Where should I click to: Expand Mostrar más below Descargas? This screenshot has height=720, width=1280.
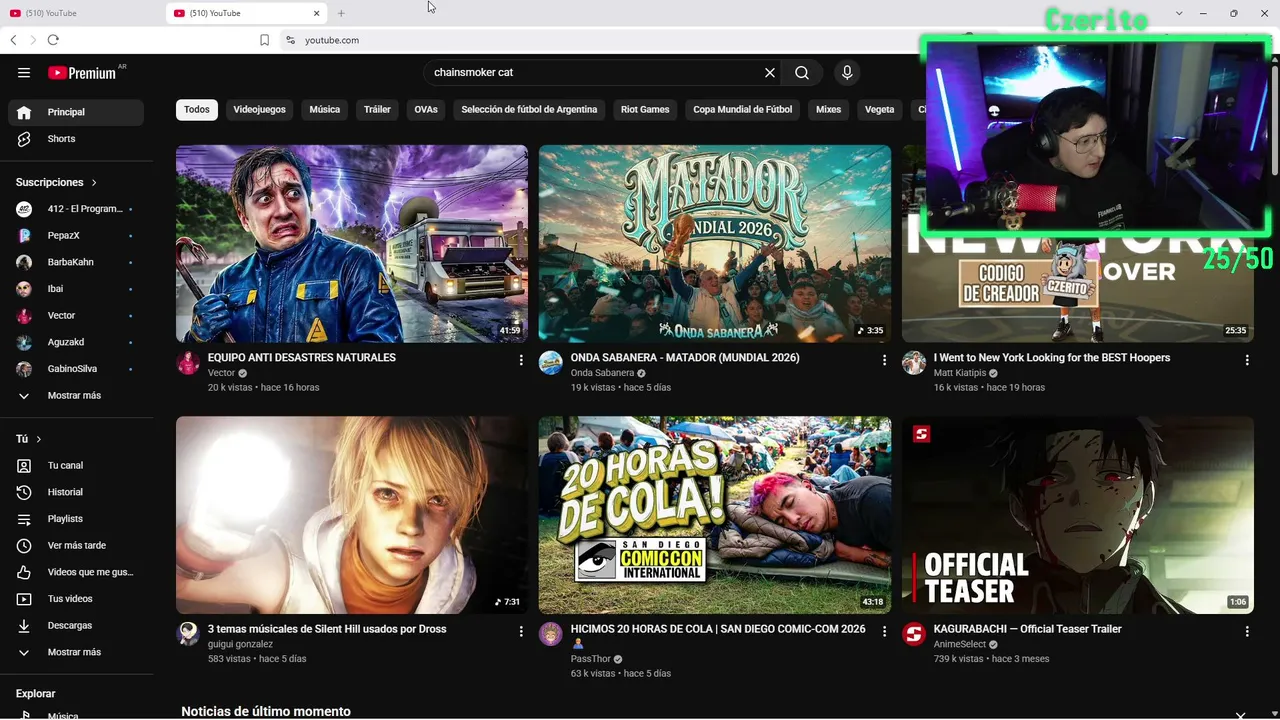click(76, 652)
